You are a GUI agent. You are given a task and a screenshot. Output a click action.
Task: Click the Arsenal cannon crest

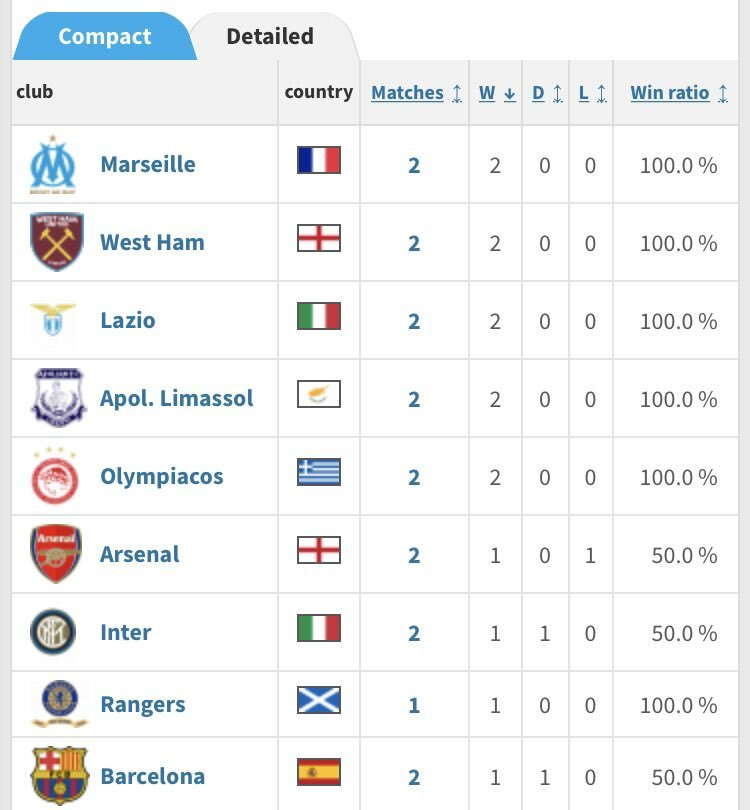(x=56, y=554)
